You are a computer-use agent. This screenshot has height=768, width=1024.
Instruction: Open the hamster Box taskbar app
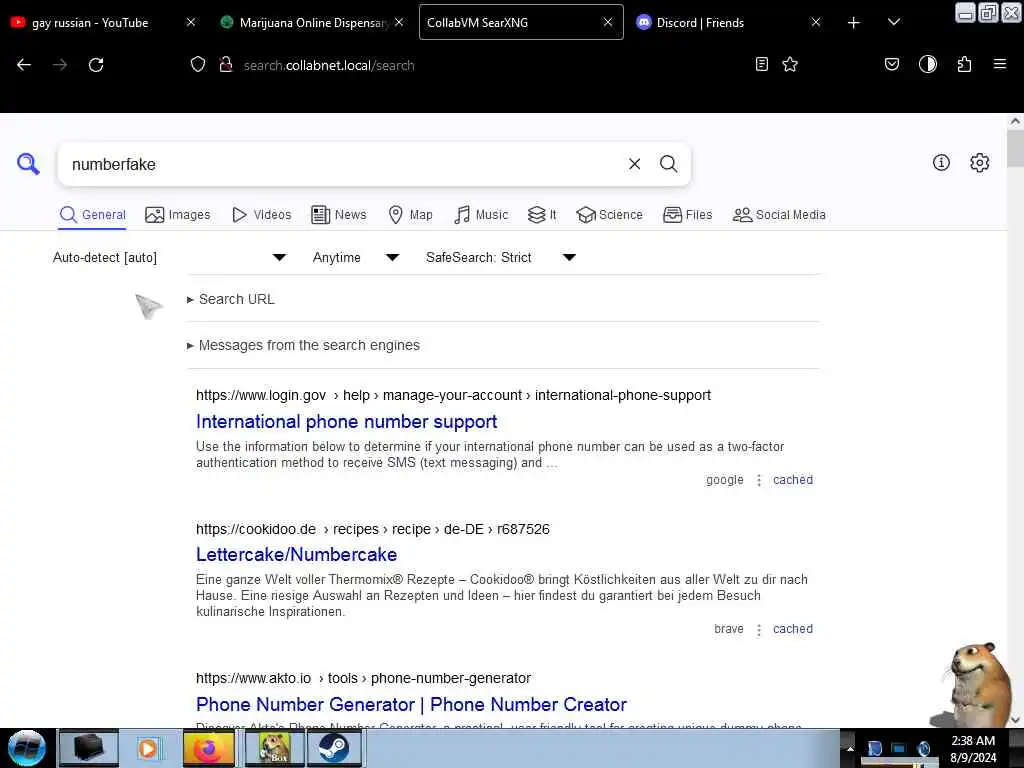click(274, 748)
